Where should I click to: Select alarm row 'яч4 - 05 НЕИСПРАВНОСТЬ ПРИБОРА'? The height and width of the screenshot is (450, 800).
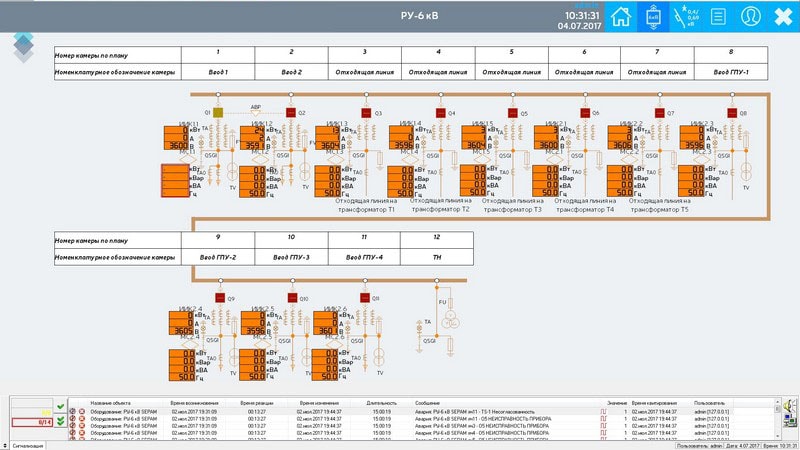pos(421,433)
